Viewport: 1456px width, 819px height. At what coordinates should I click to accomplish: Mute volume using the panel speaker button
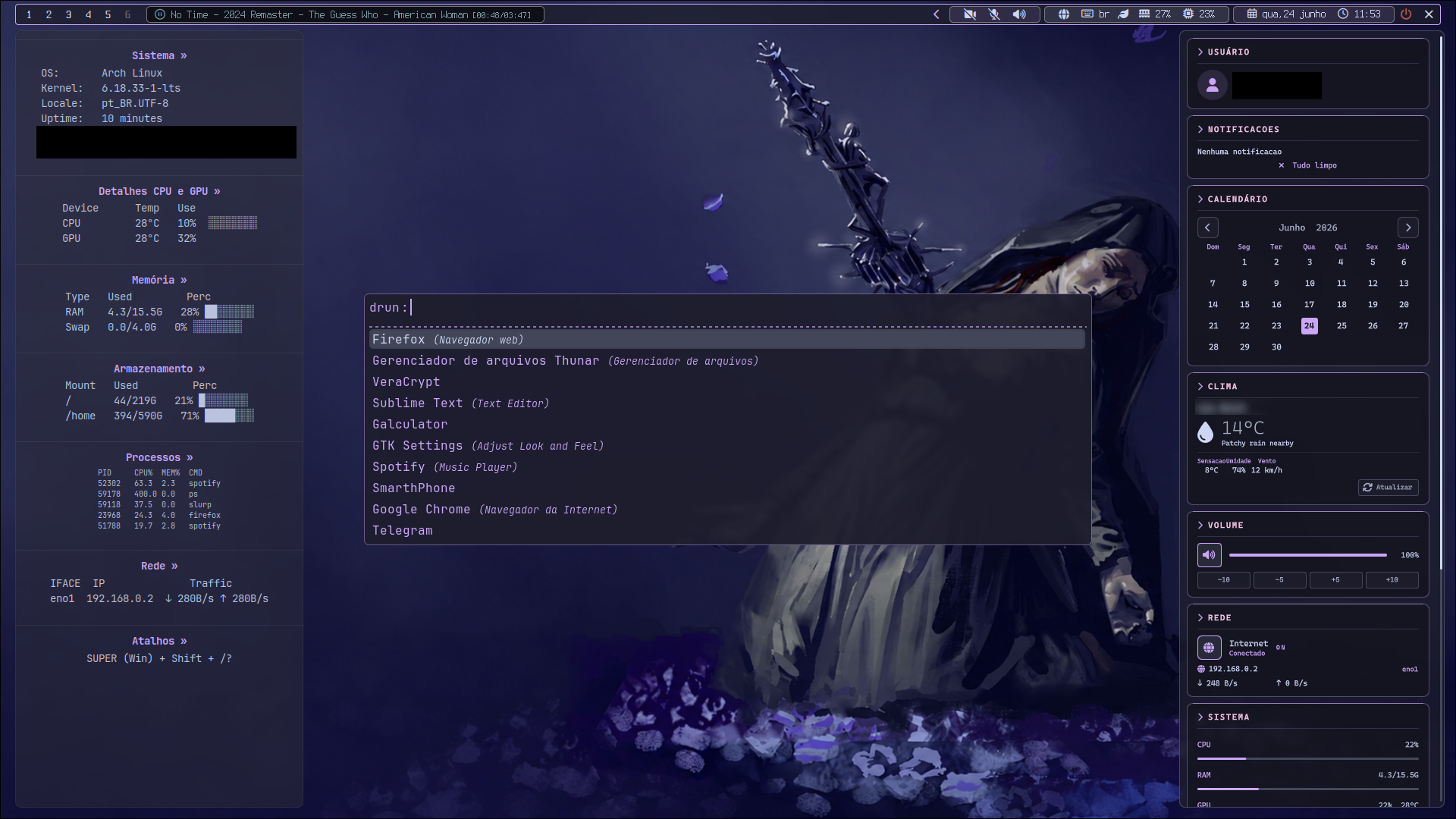[x=1210, y=555]
